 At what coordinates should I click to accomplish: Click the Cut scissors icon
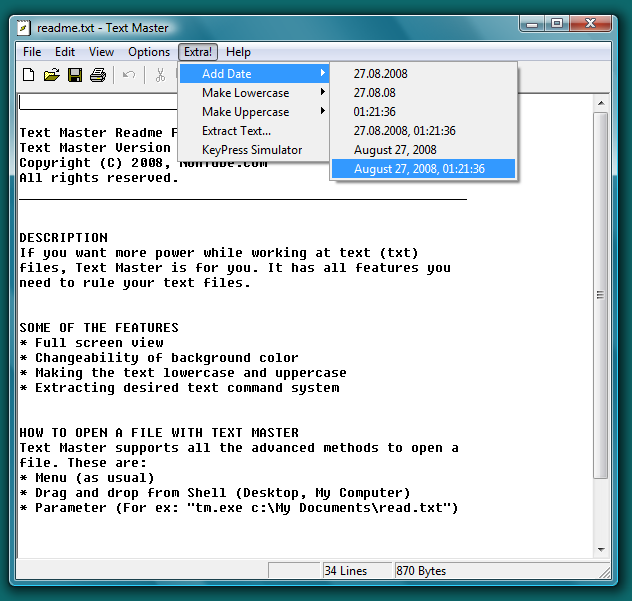coord(160,75)
